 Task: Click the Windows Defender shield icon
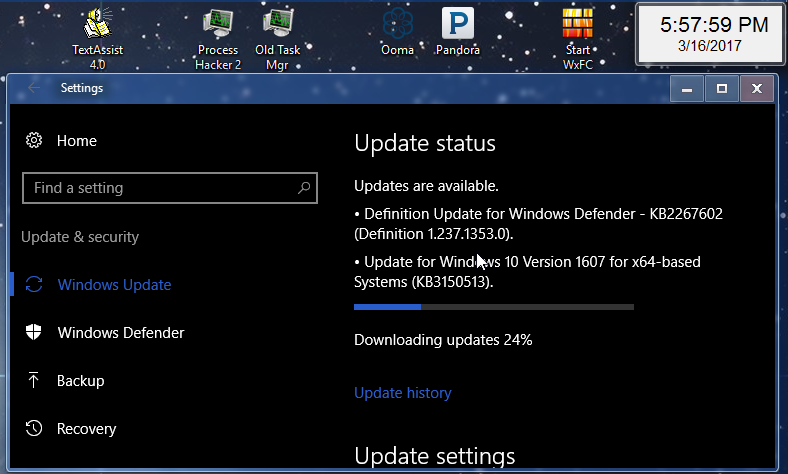point(34,333)
